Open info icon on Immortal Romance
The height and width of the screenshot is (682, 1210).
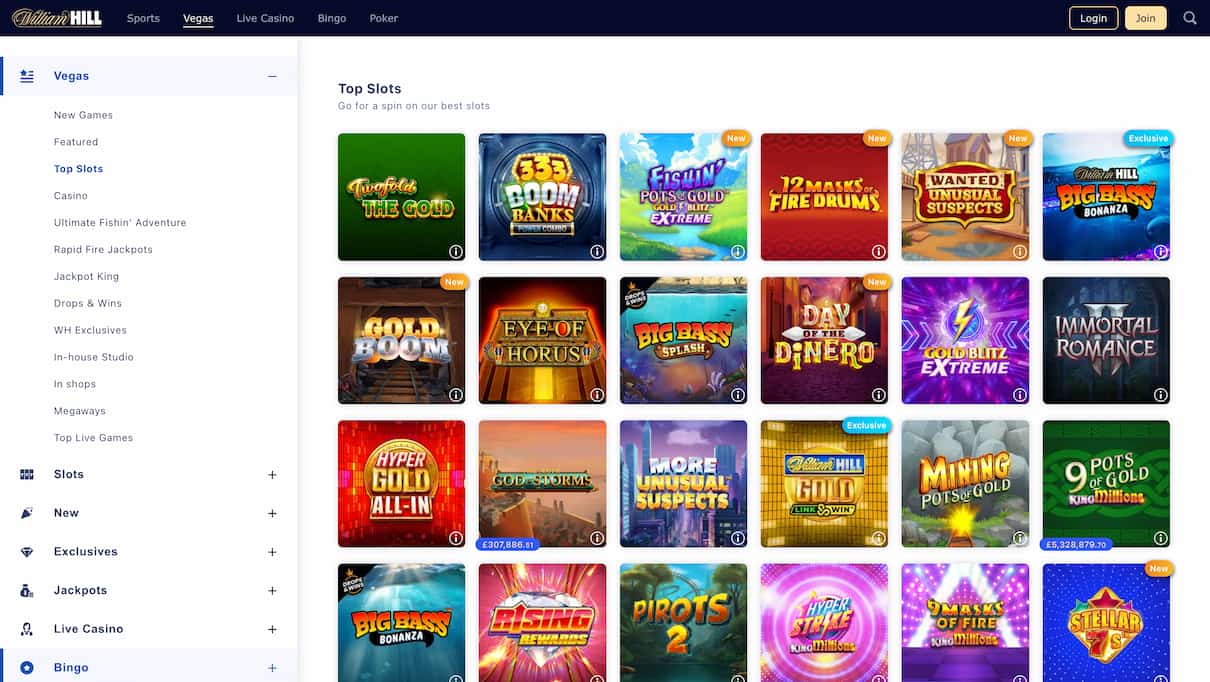click(1161, 395)
